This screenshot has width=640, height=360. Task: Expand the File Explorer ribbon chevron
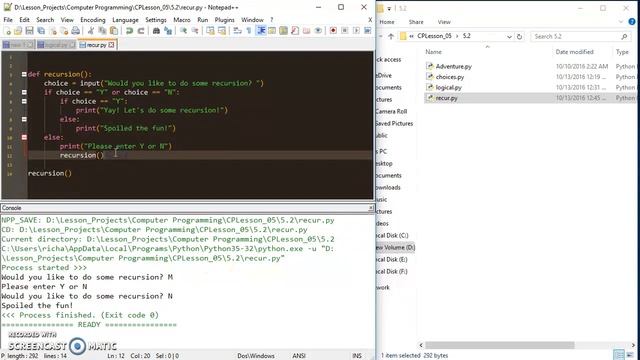click(621, 22)
